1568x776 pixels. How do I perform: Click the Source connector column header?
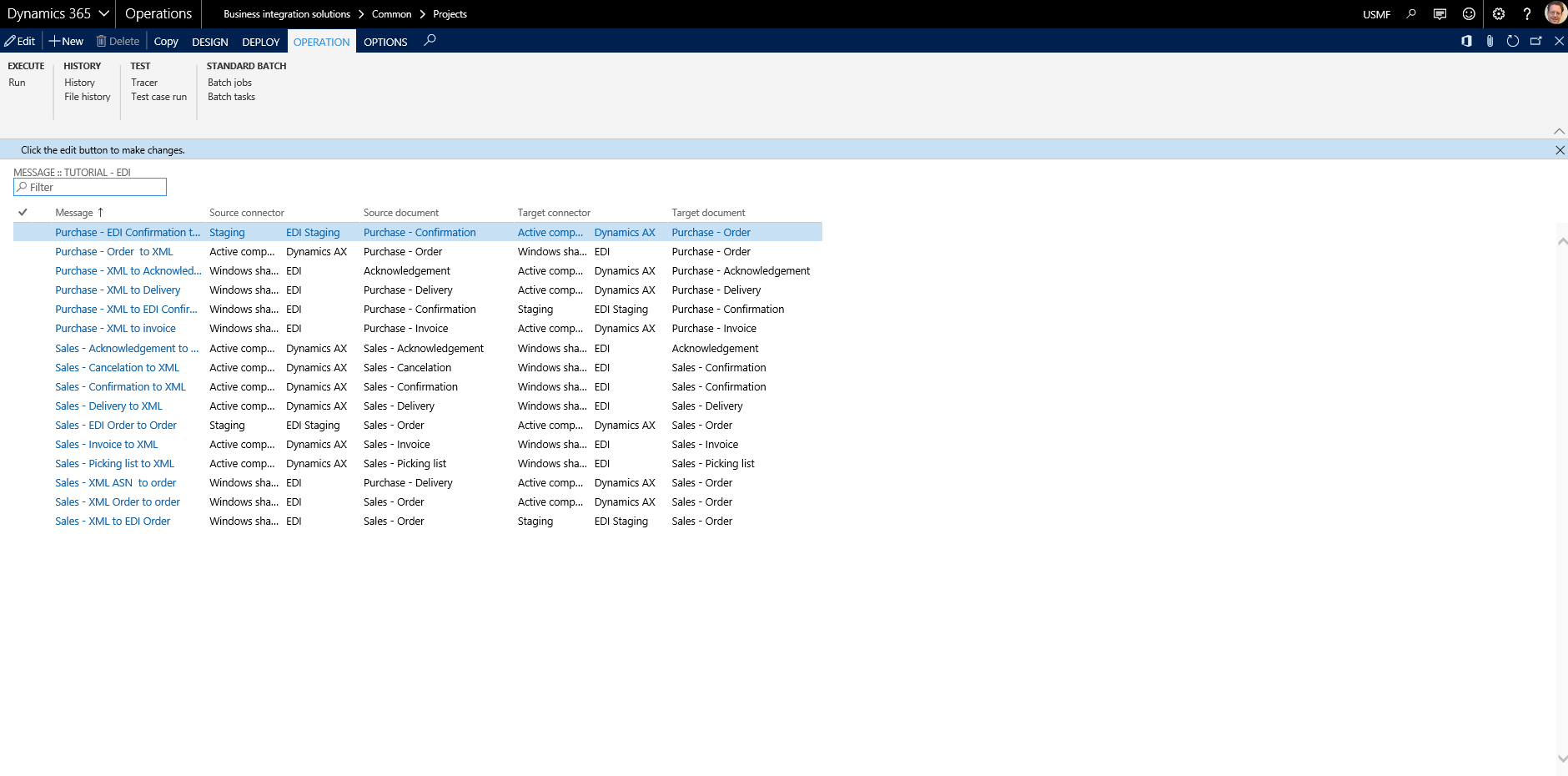pyautogui.click(x=247, y=213)
